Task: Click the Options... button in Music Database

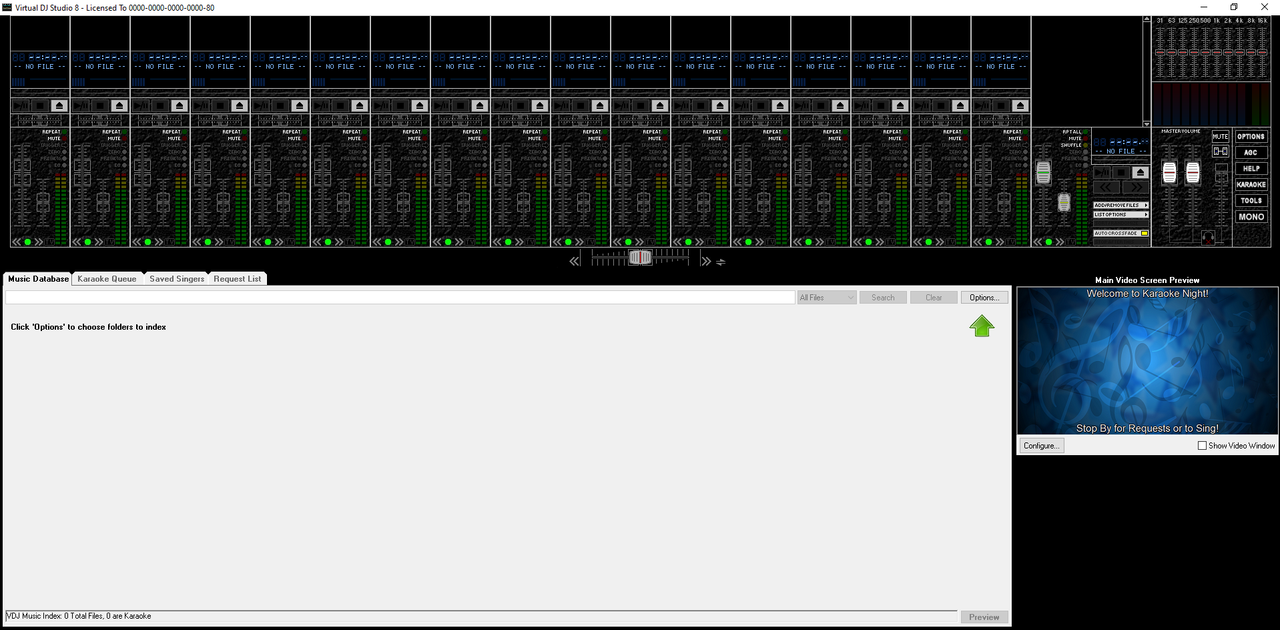Action: point(985,298)
